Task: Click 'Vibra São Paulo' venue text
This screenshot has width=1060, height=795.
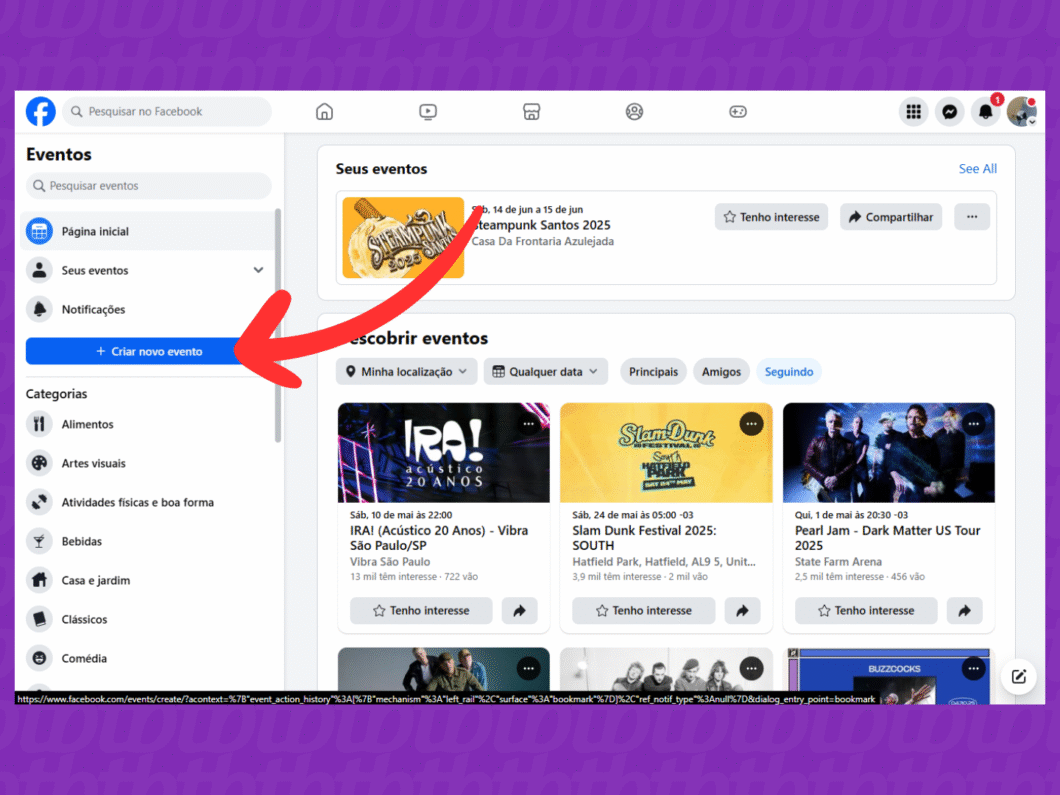Action: tap(390, 562)
